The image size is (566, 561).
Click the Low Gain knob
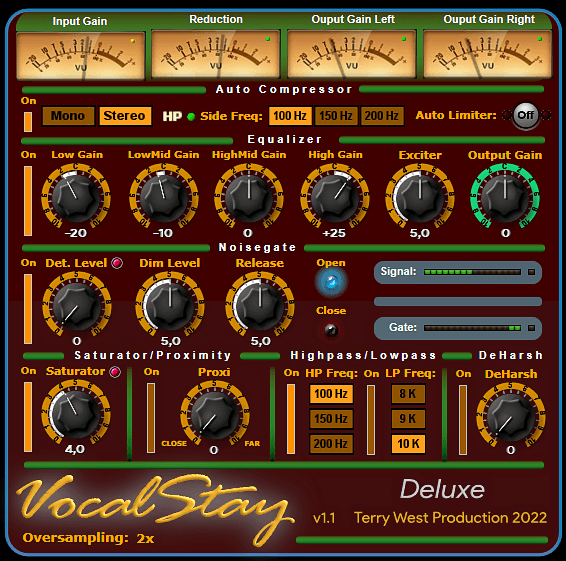tap(76, 197)
